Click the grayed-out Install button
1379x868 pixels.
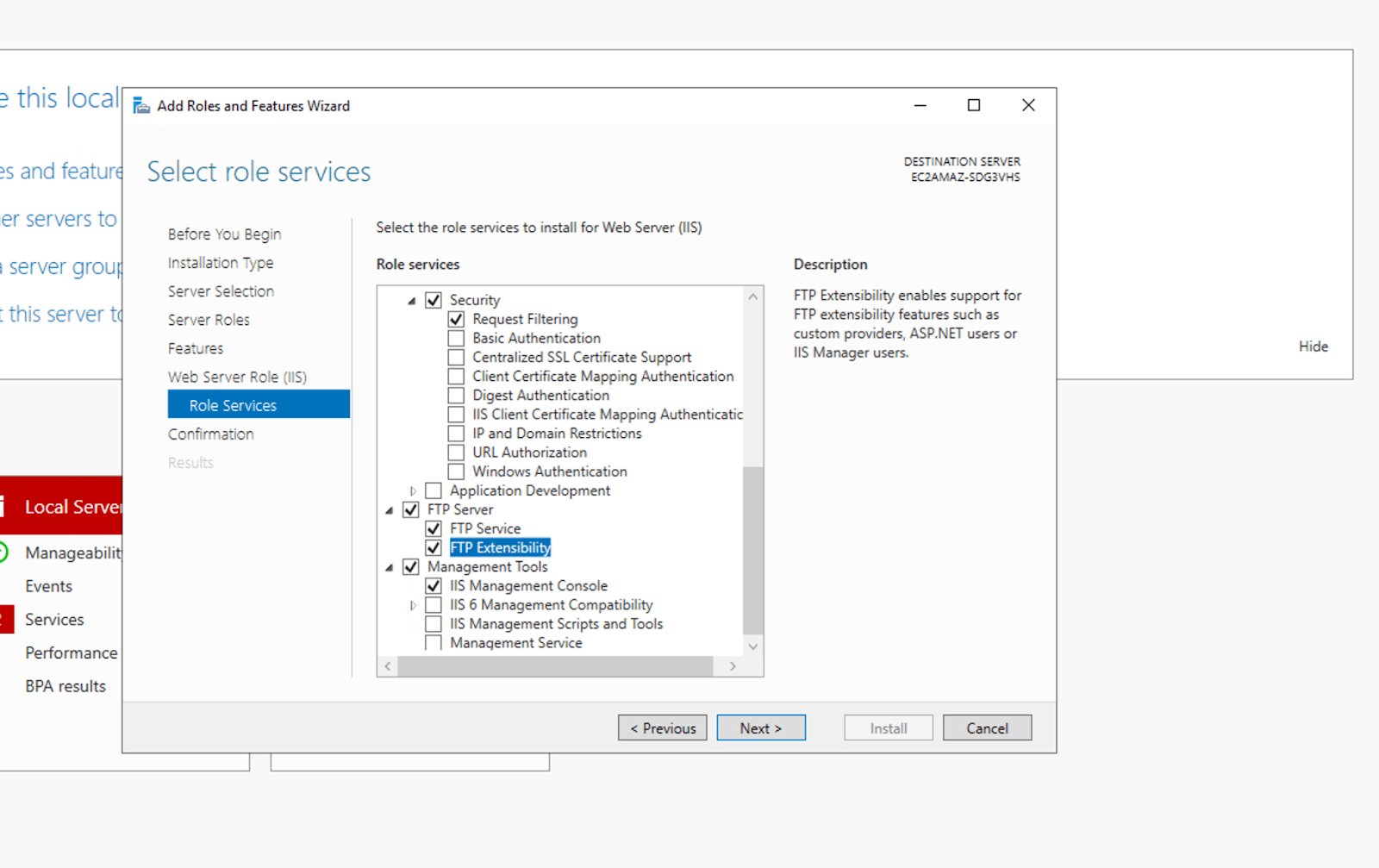tap(888, 727)
